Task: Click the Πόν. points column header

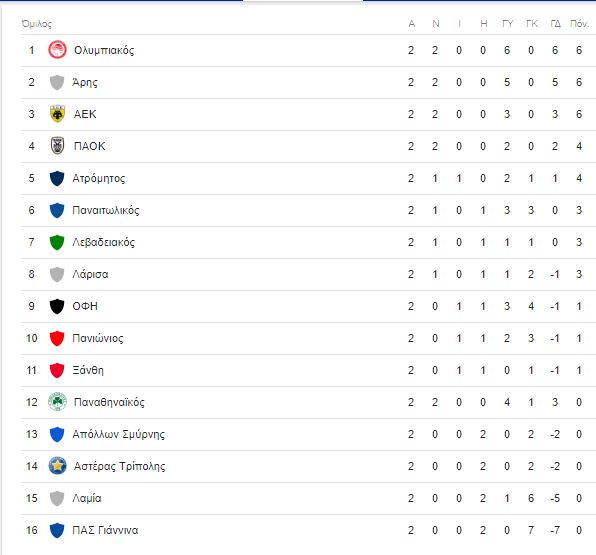Action: pos(579,24)
